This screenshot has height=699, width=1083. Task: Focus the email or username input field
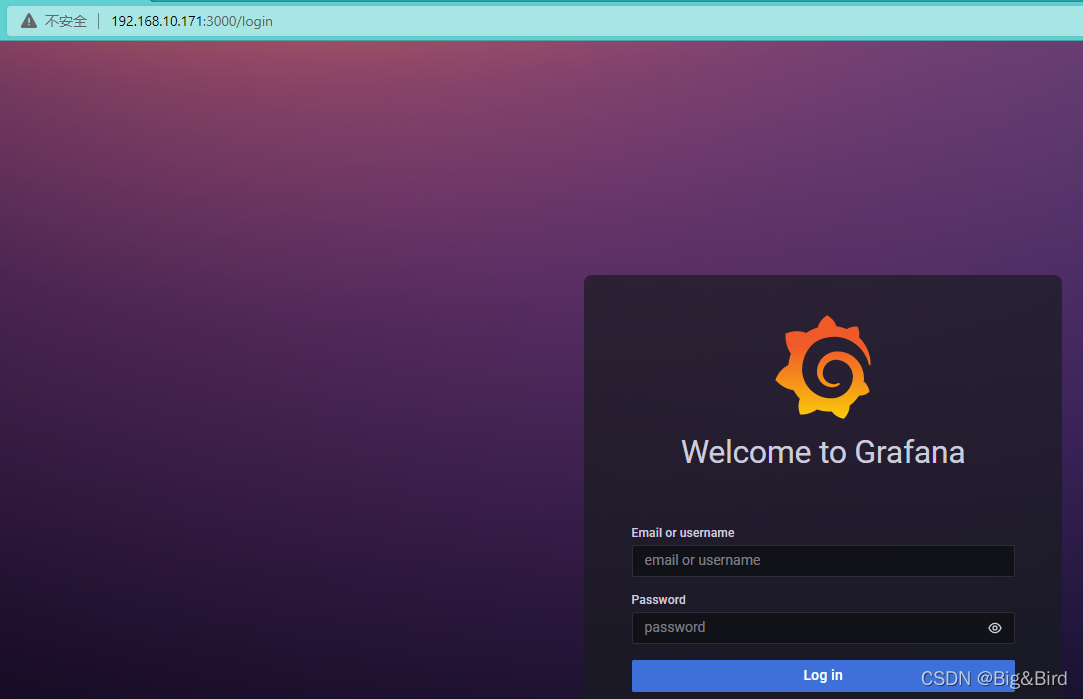coord(823,561)
